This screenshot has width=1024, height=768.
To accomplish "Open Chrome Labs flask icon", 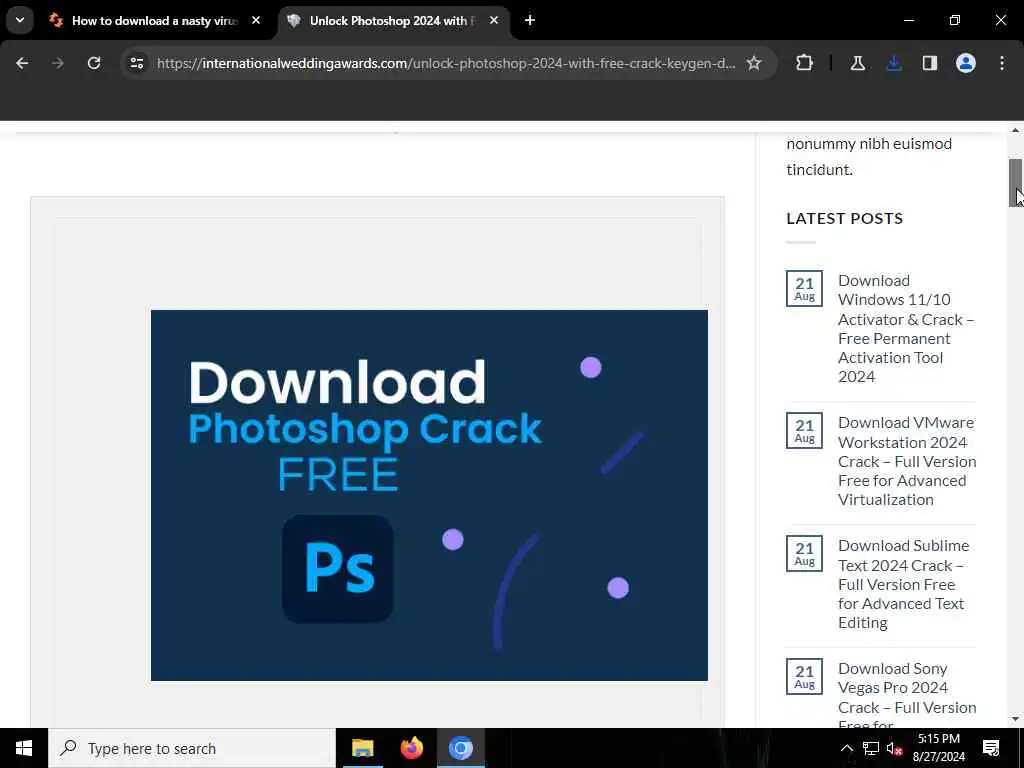I will 857,63.
